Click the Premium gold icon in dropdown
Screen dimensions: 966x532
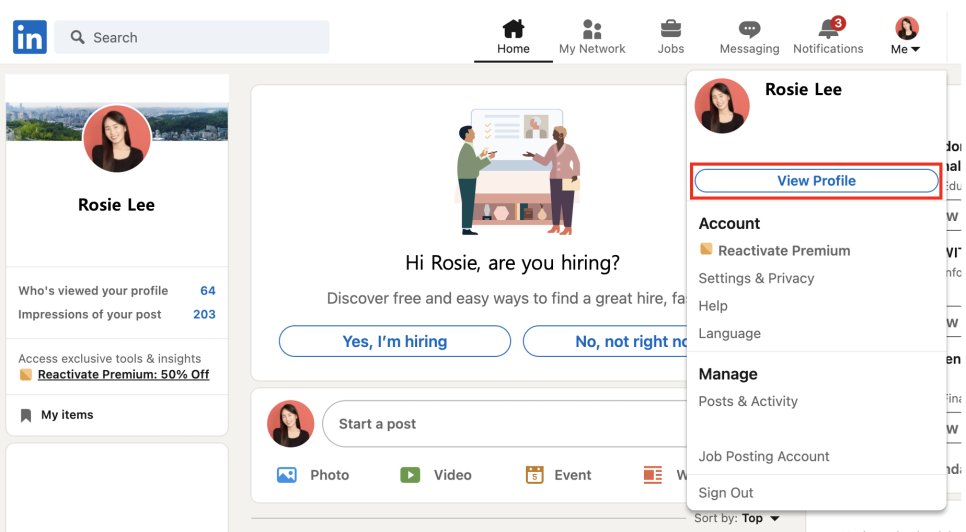[x=706, y=249]
